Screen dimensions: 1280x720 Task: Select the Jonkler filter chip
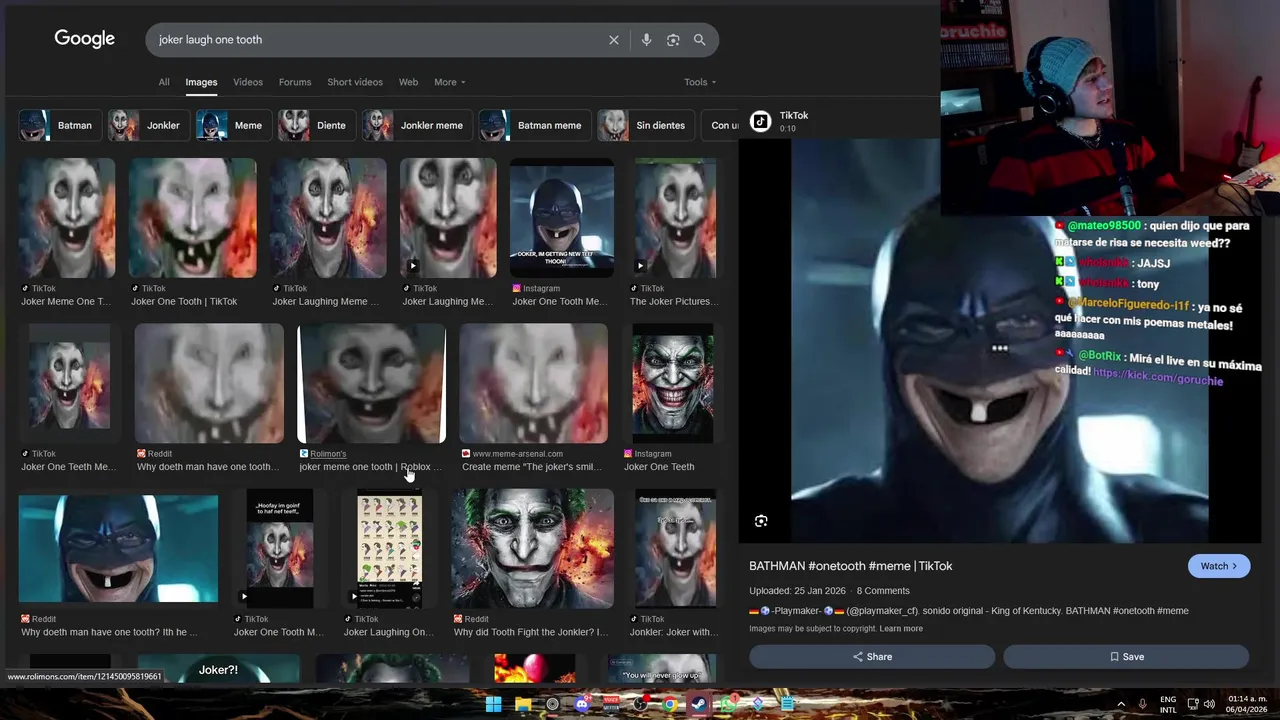(148, 125)
